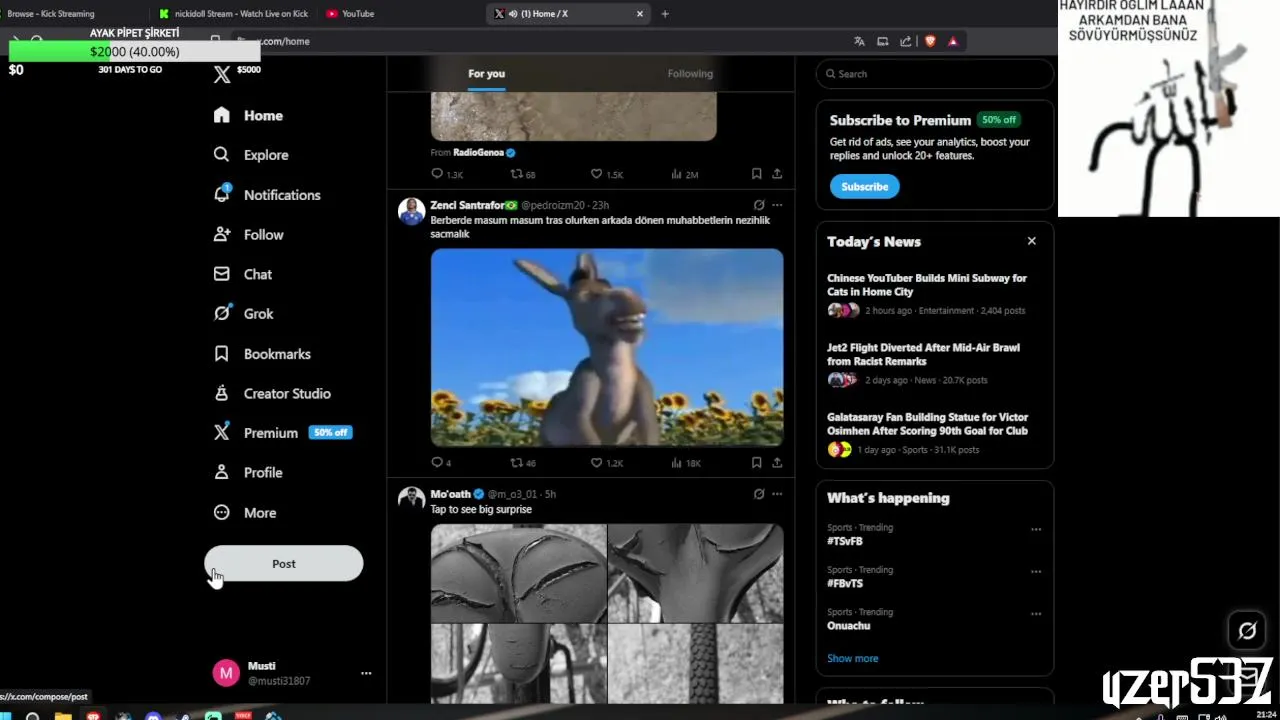Click the Search input field
Screen dimensions: 1280x720
935,74
